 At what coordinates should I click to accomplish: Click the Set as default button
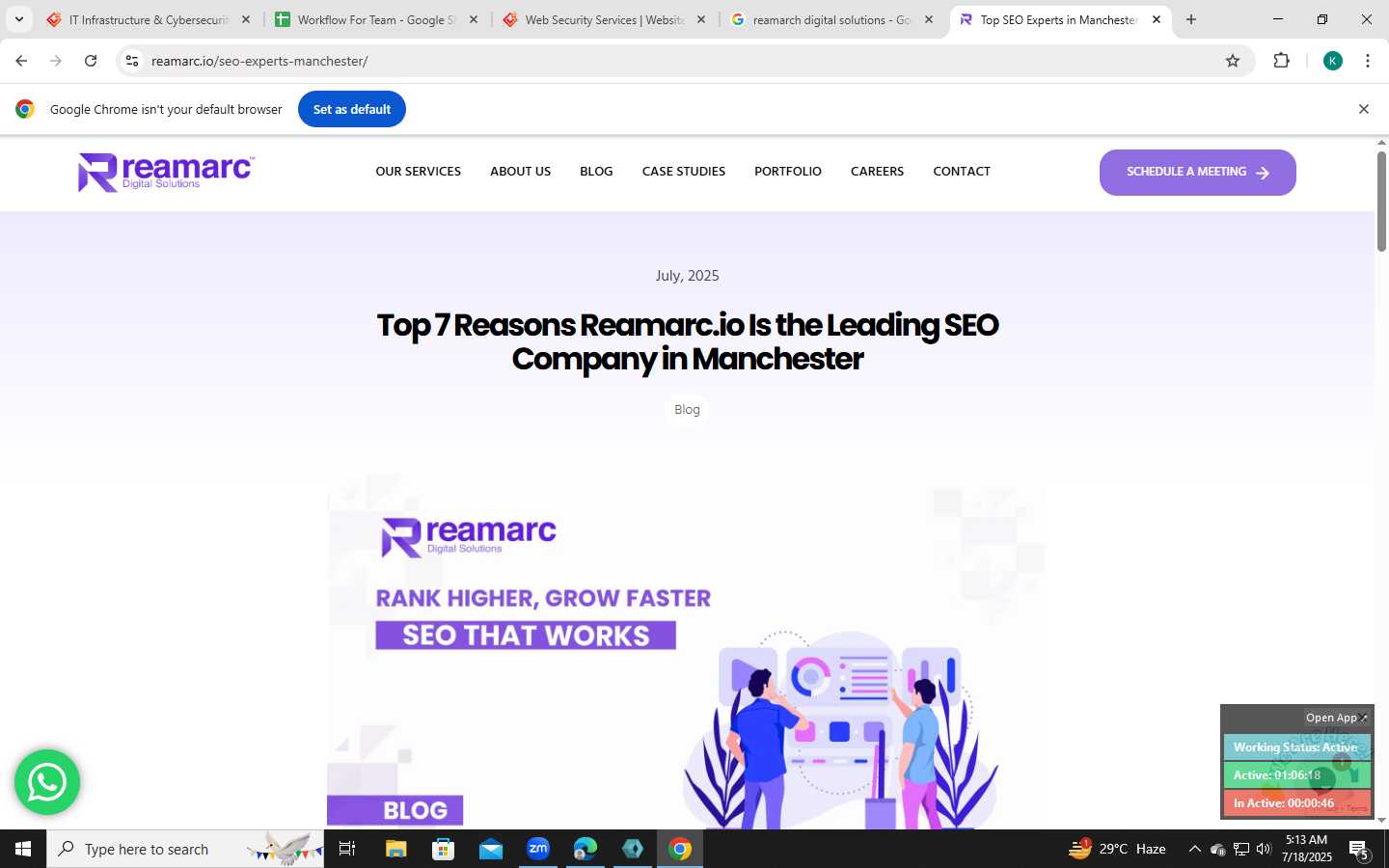coord(352,109)
